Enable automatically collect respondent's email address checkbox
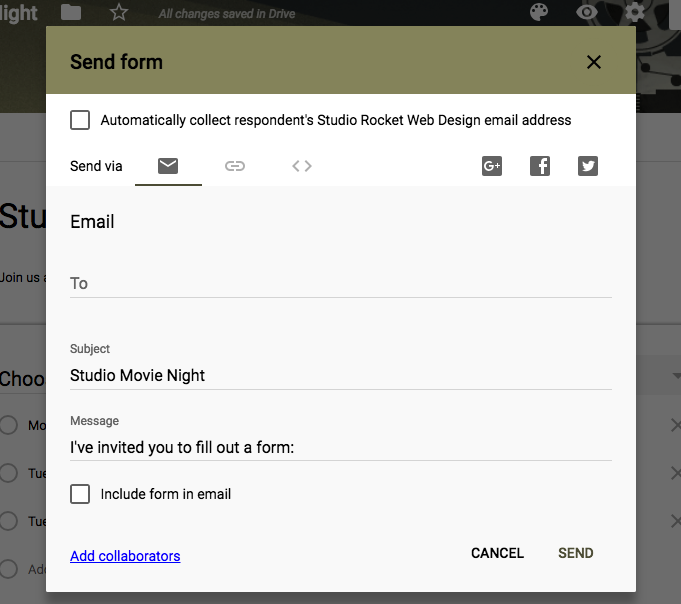 tap(80, 120)
